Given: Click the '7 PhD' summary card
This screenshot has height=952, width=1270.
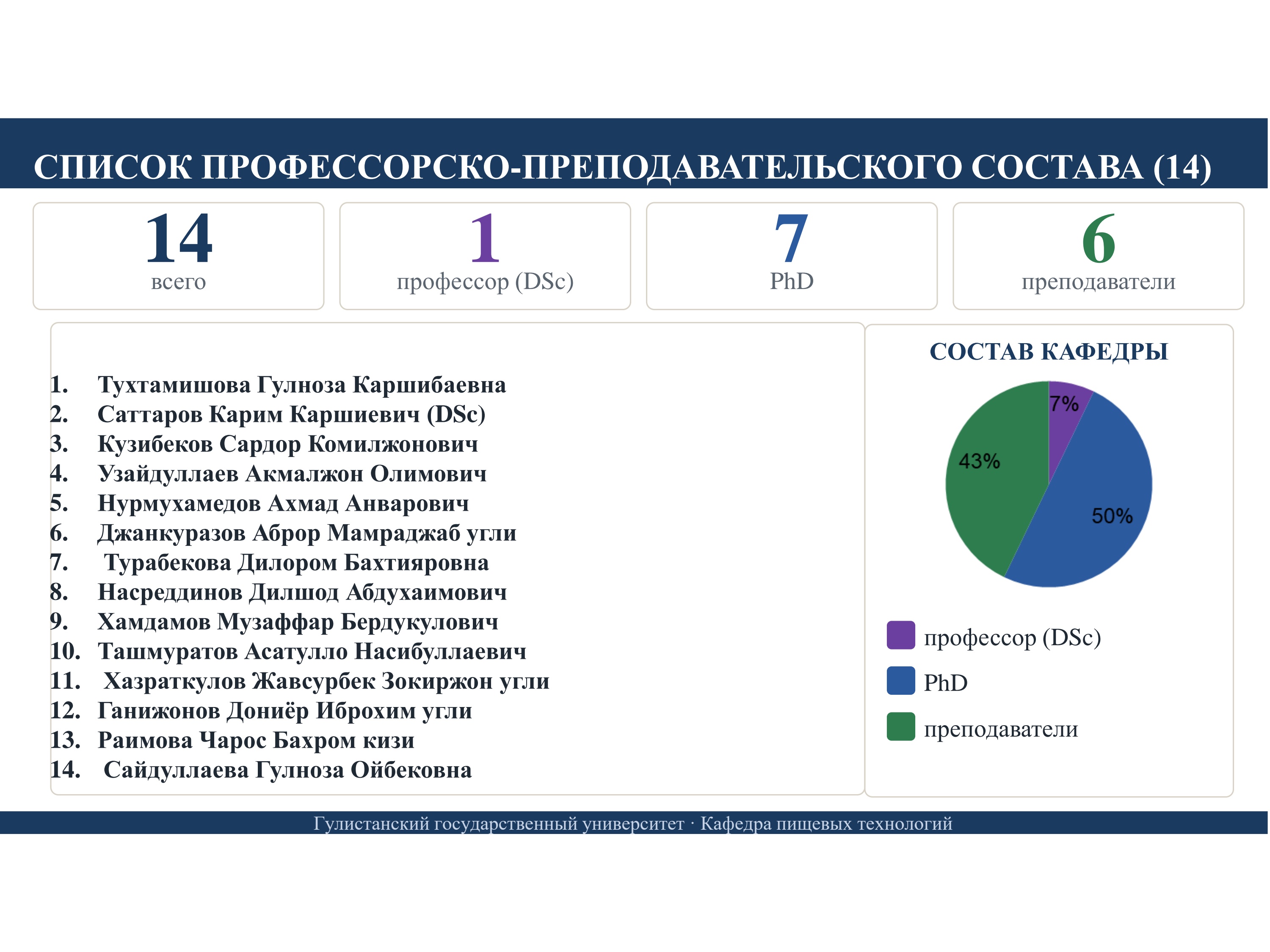Looking at the screenshot, I should click(792, 256).
